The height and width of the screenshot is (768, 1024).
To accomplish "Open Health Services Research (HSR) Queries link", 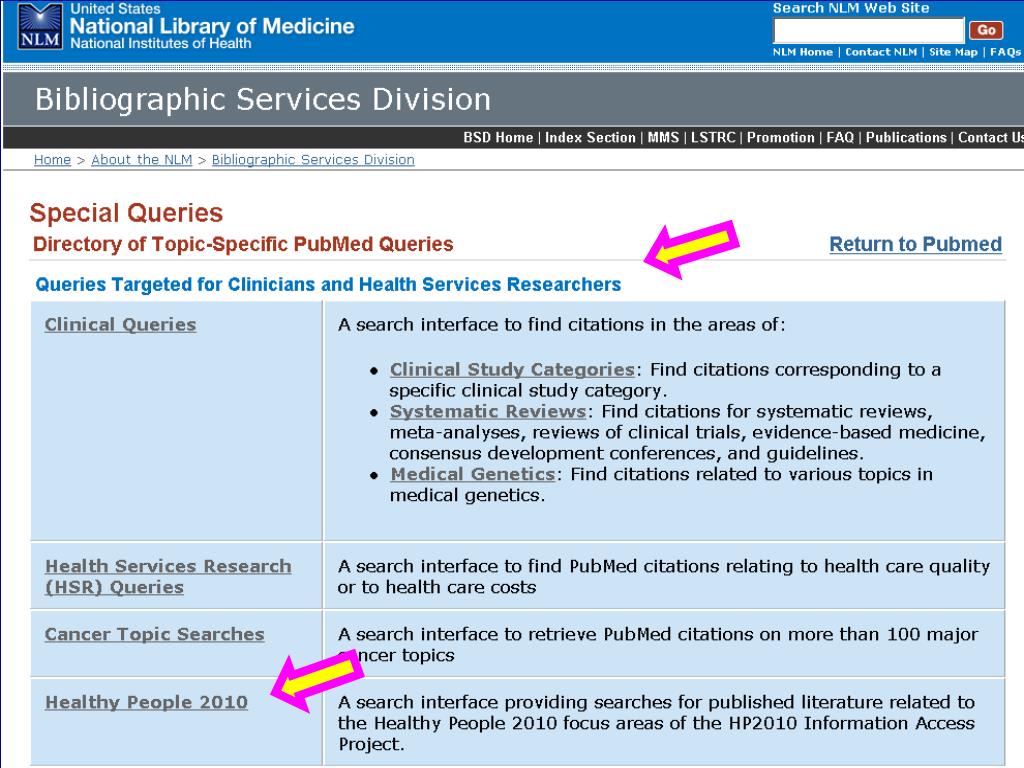I will click(168, 577).
